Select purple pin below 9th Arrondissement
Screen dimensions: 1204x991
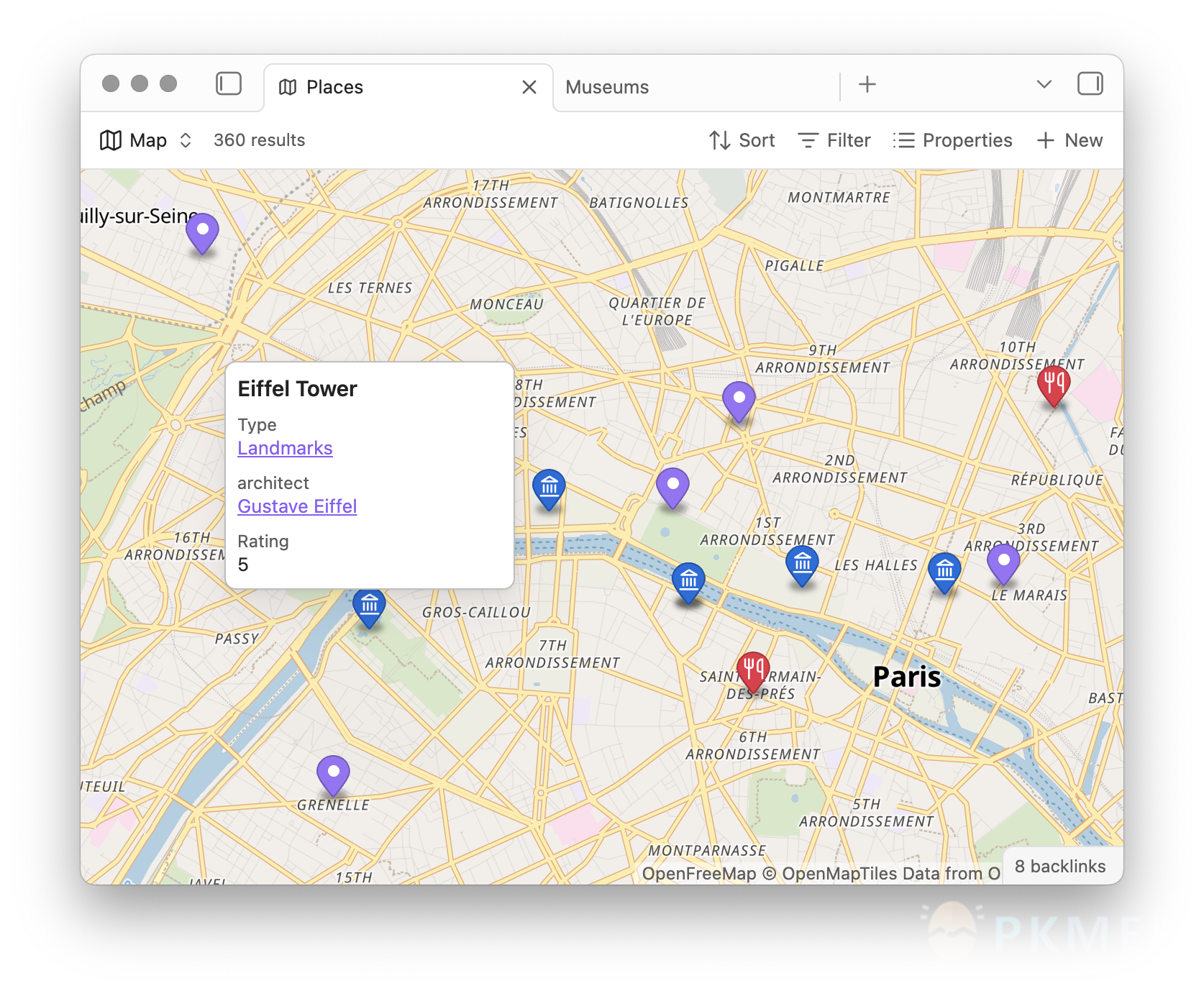pos(739,403)
